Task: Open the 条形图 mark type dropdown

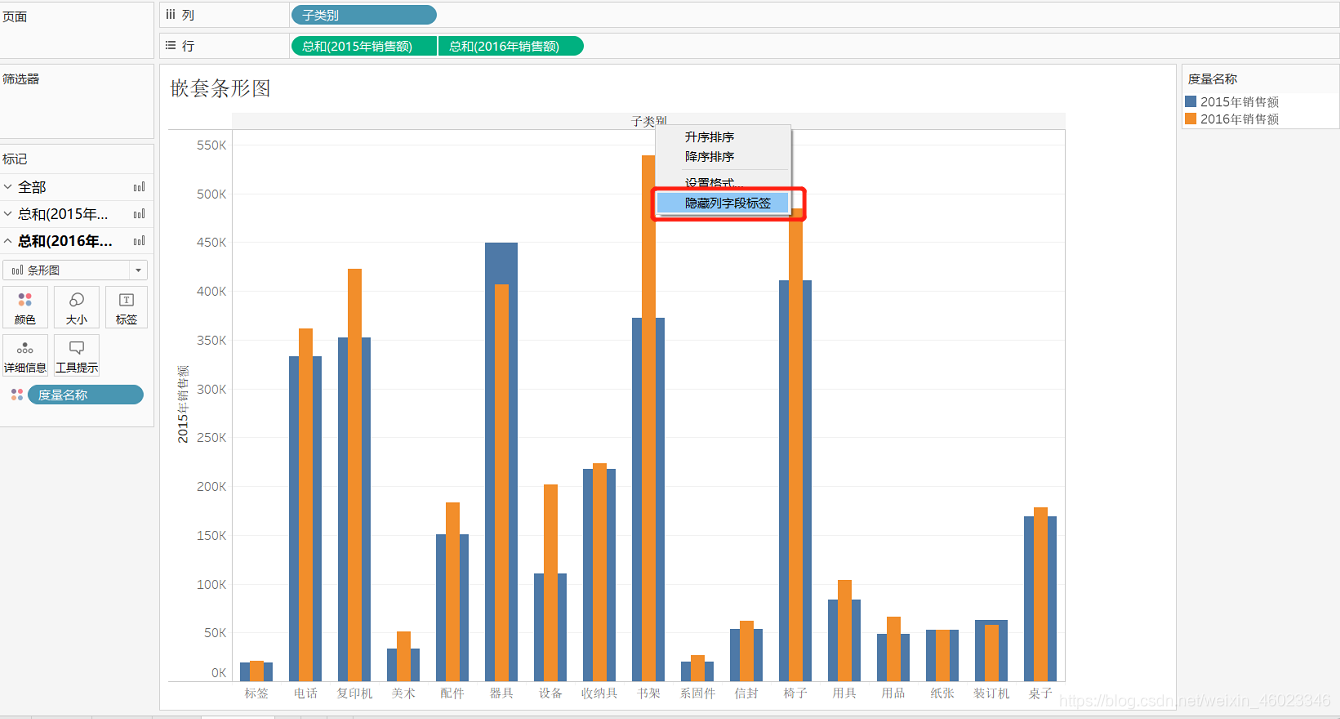Action: (x=75, y=270)
